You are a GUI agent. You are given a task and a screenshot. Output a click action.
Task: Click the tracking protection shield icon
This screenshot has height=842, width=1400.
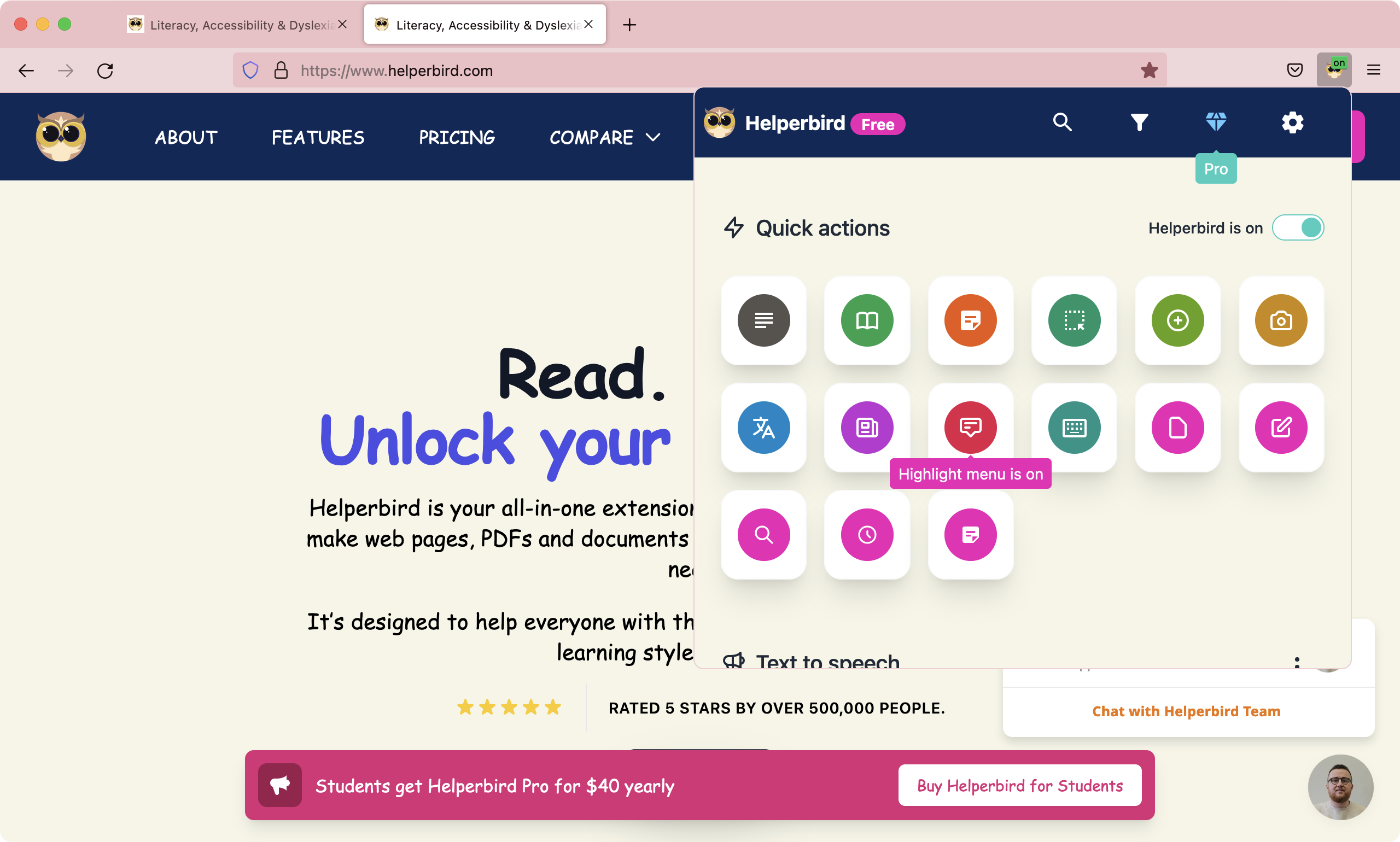tap(250, 71)
